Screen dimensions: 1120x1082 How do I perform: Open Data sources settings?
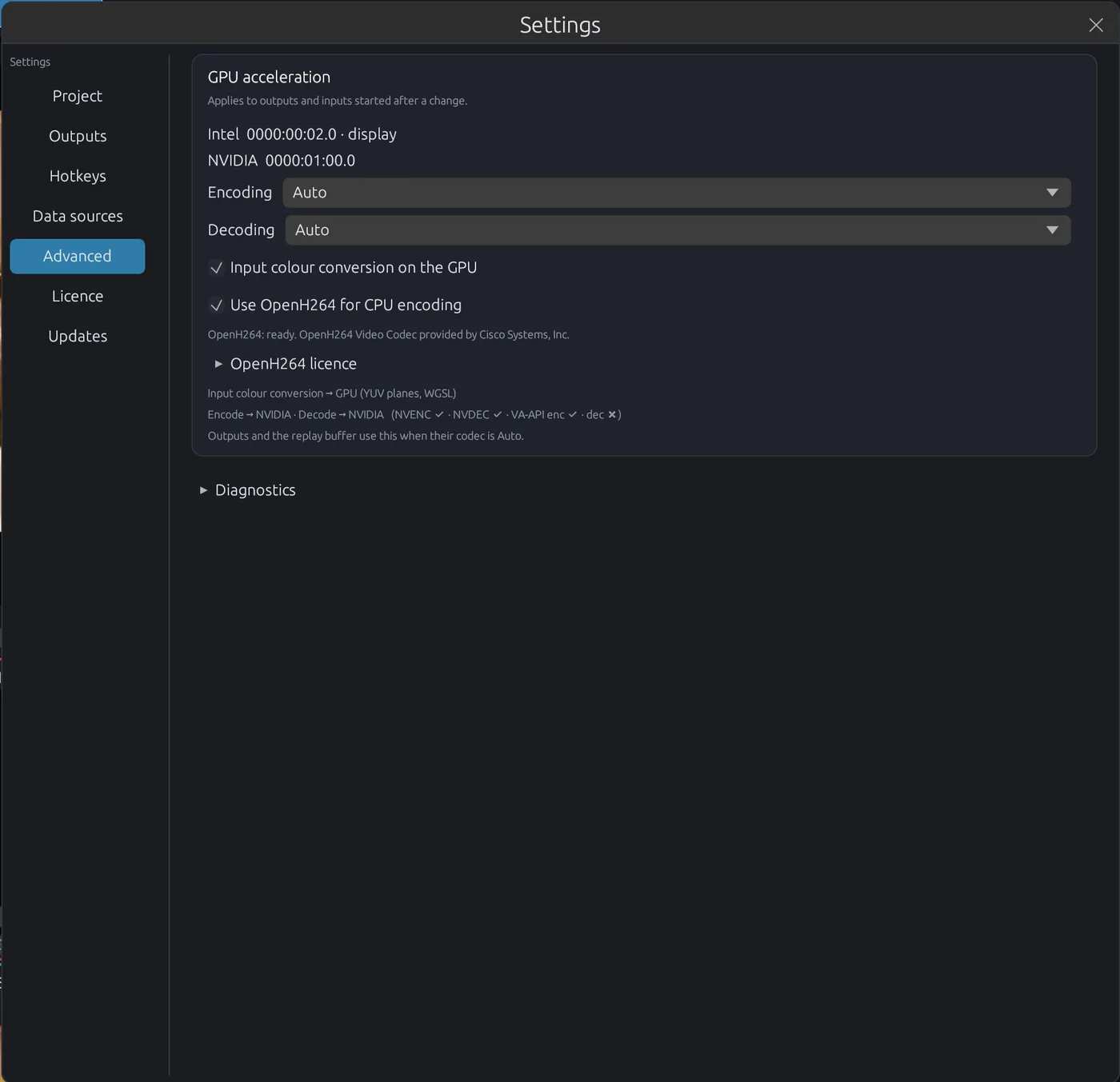78,216
